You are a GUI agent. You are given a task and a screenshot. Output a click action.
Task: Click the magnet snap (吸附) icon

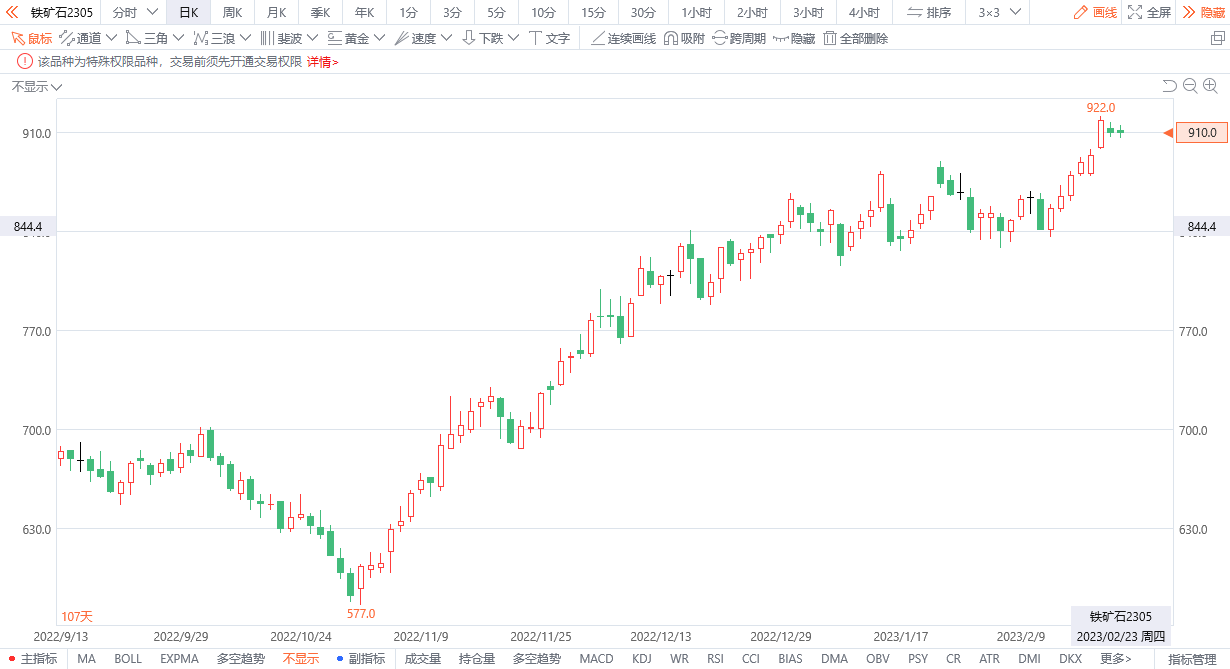[x=684, y=38]
